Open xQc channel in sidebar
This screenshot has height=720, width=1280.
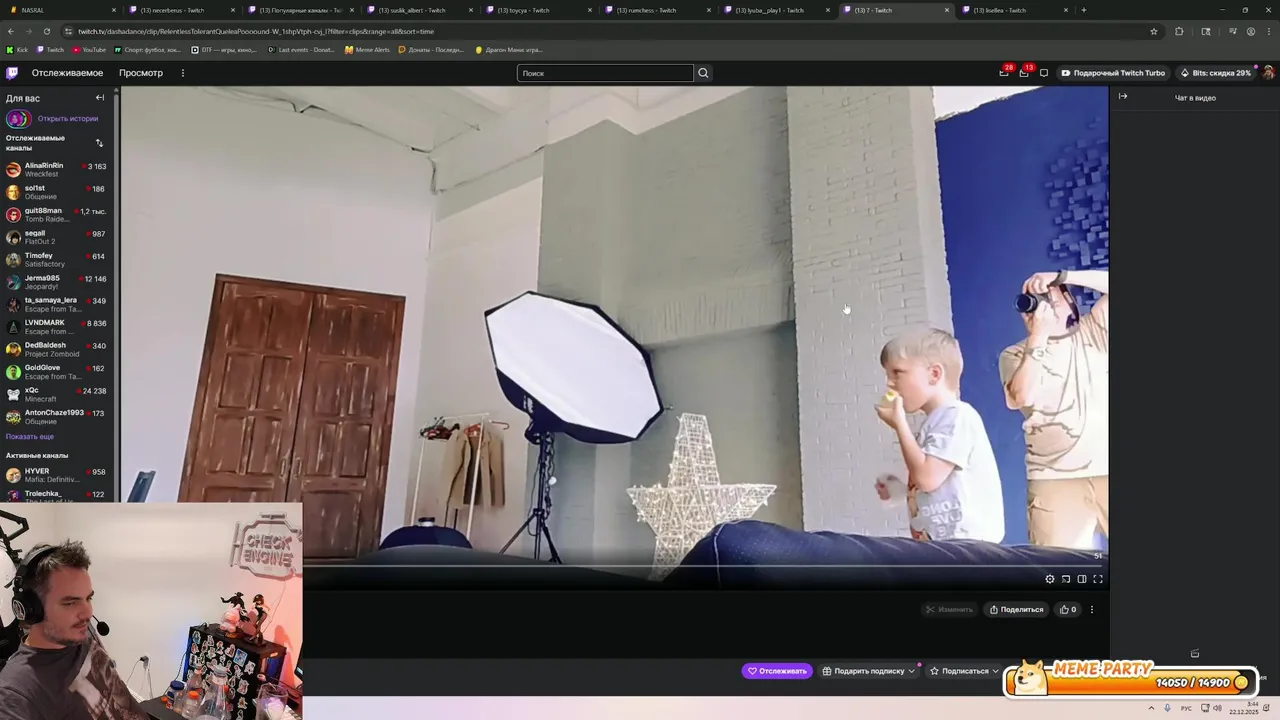(58, 394)
